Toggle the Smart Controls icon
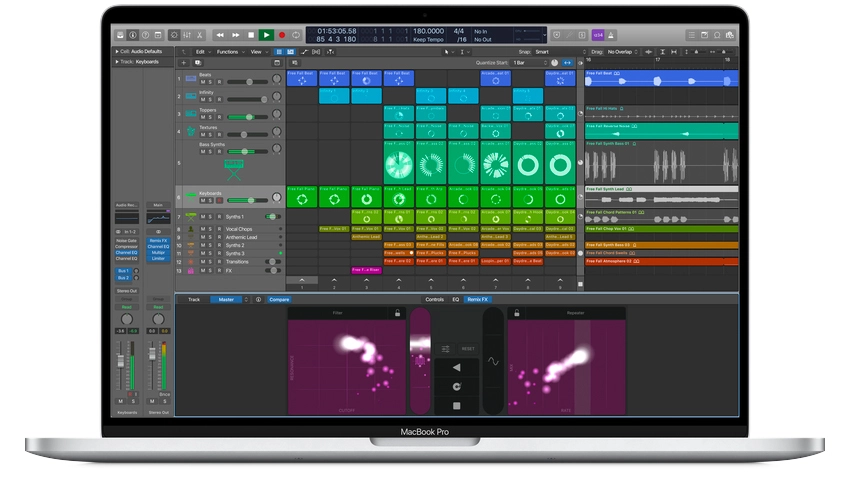The width and height of the screenshot is (850, 478). (174, 35)
